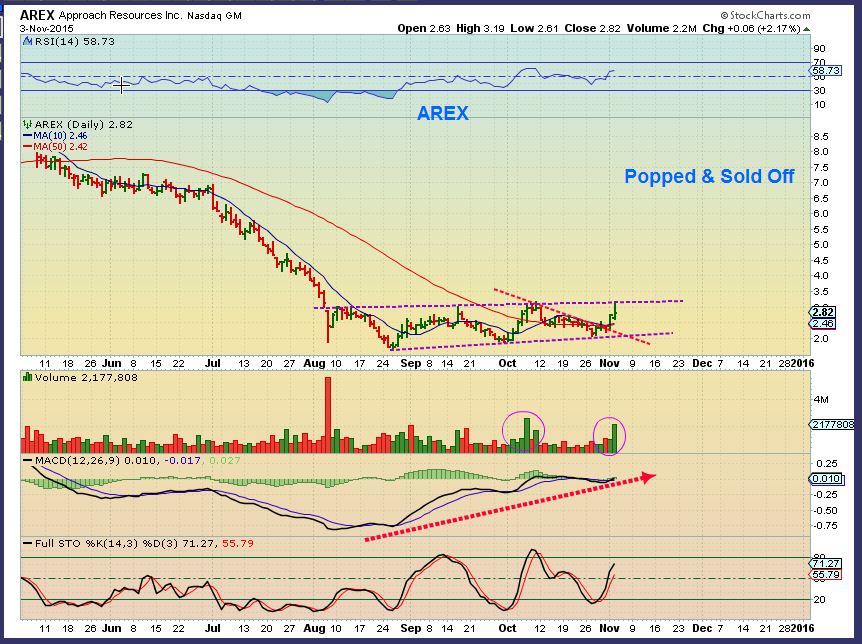The height and width of the screenshot is (644, 862).
Task: Click the 'Approach Resources Inc.' company name
Action: click(120, 15)
